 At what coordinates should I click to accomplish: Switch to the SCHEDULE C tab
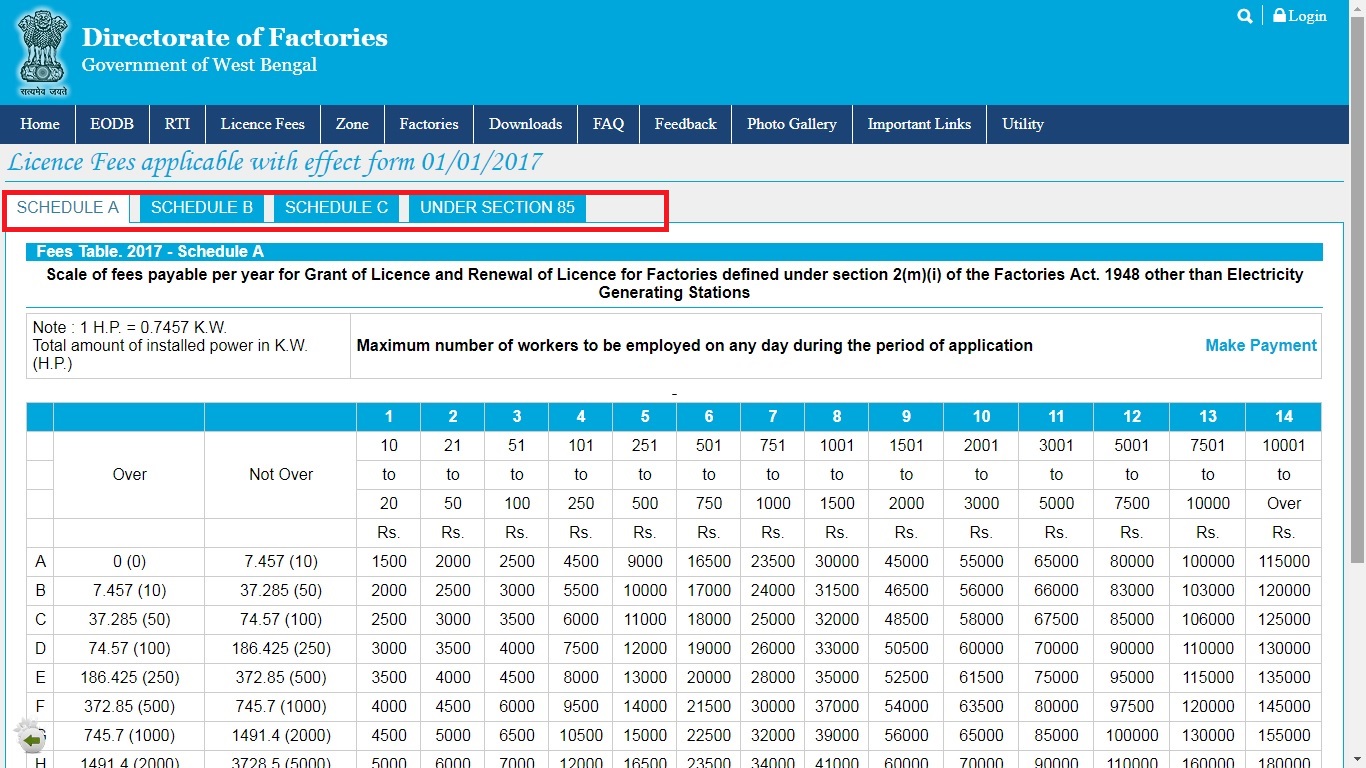[336, 207]
